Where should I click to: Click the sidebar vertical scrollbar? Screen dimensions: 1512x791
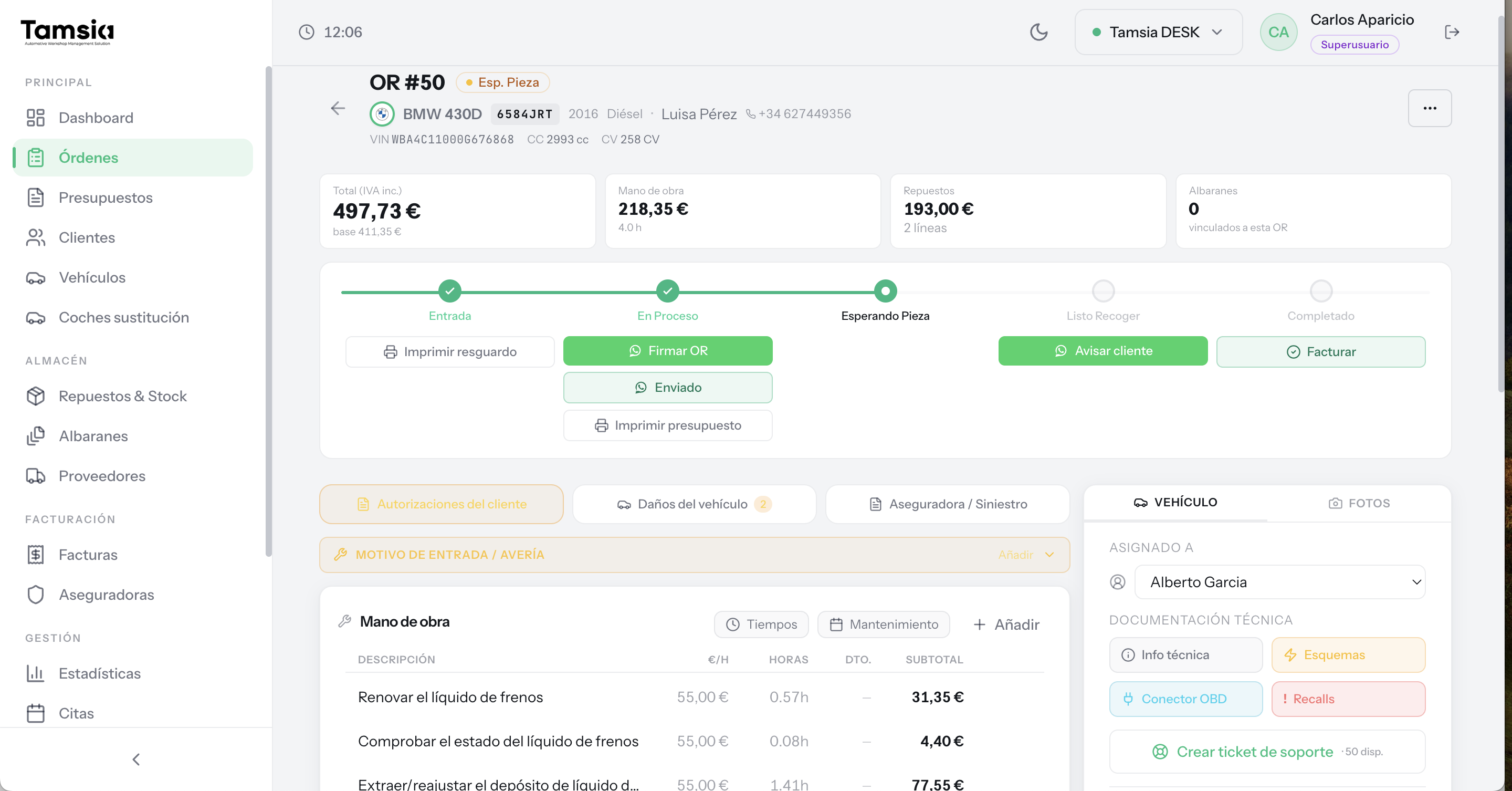point(268,311)
